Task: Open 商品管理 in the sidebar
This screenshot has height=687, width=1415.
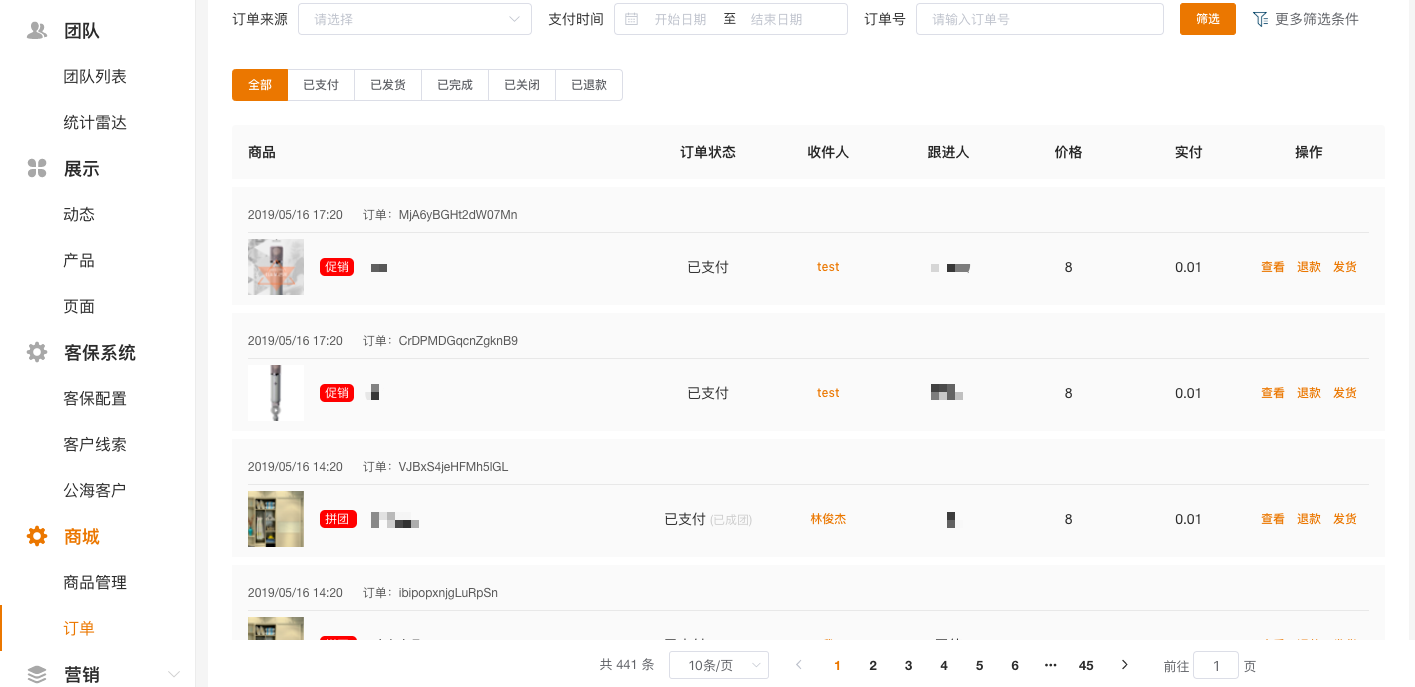Action: (x=95, y=582)
